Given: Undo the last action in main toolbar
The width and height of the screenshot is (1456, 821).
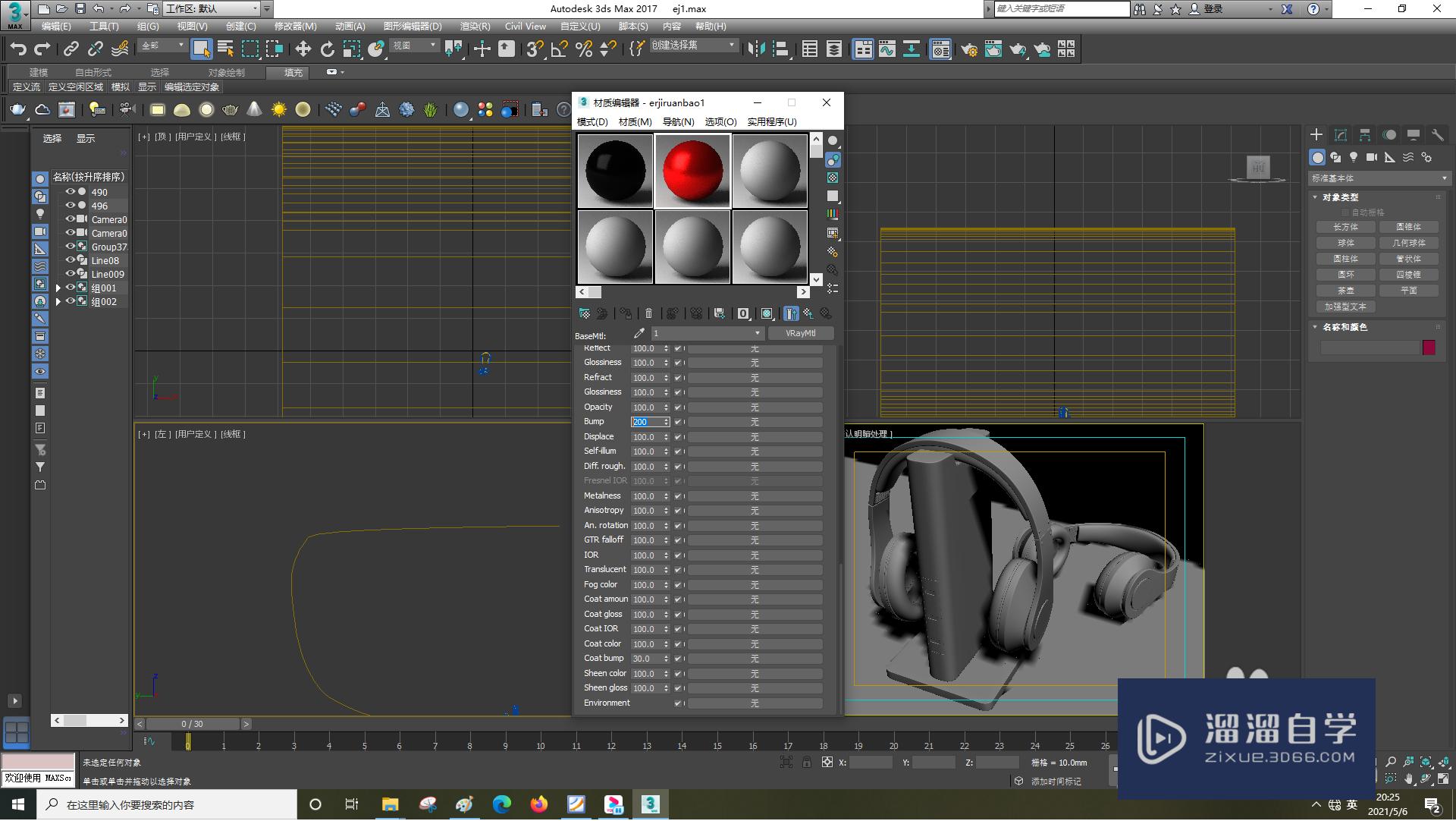Looking at the screenshot, I should [x=18, y=49].
